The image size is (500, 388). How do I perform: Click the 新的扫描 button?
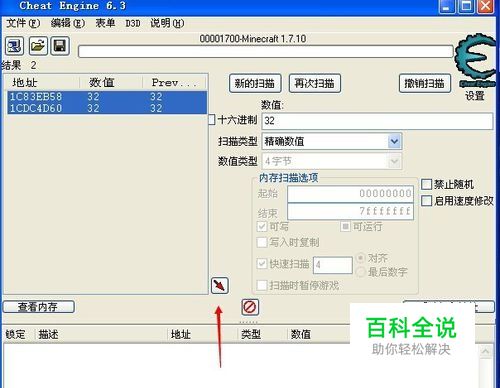coord(255,83)
